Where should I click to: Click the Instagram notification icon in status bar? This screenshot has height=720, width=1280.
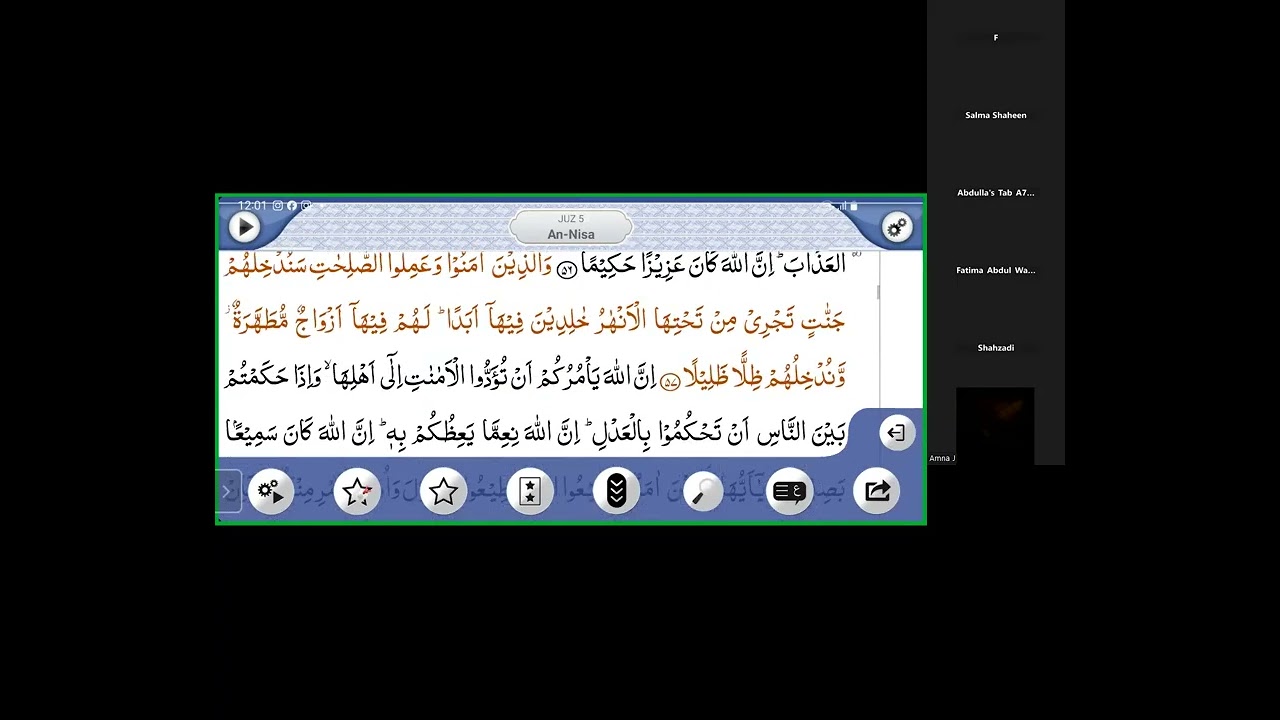tap(278, 205)
